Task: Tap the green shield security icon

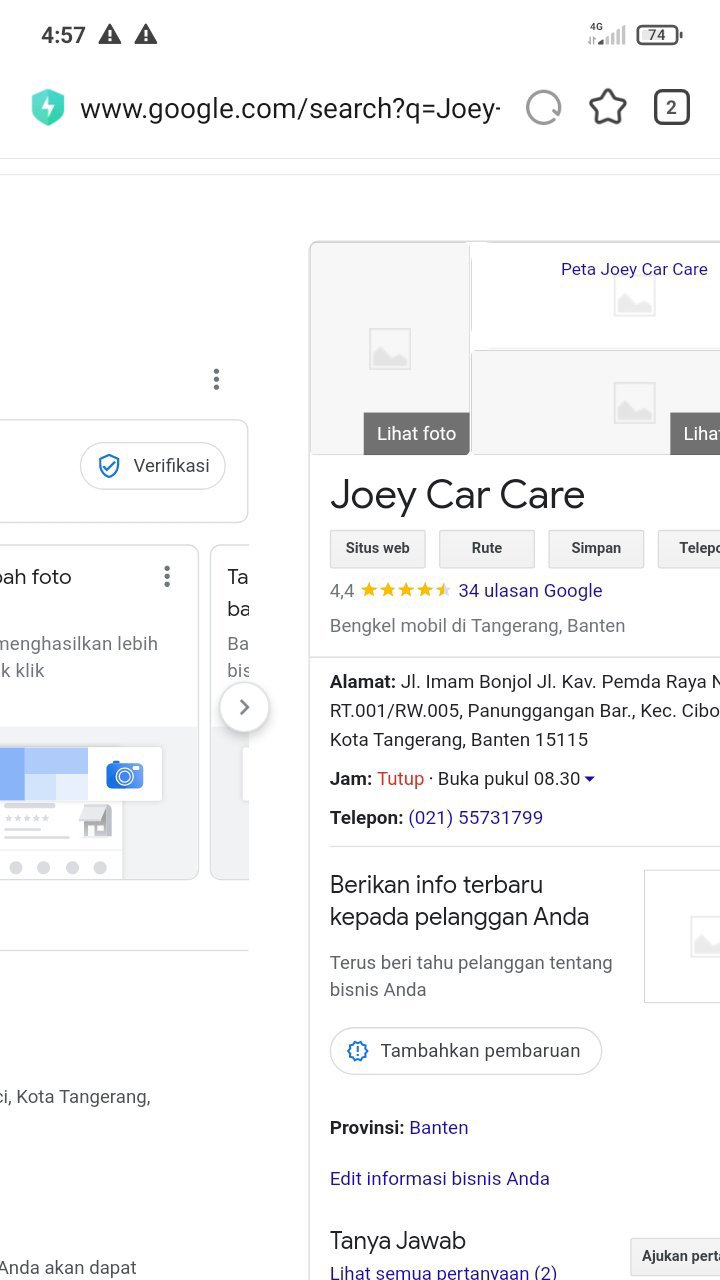Action: pyautogui.click(x=47, y=108)
